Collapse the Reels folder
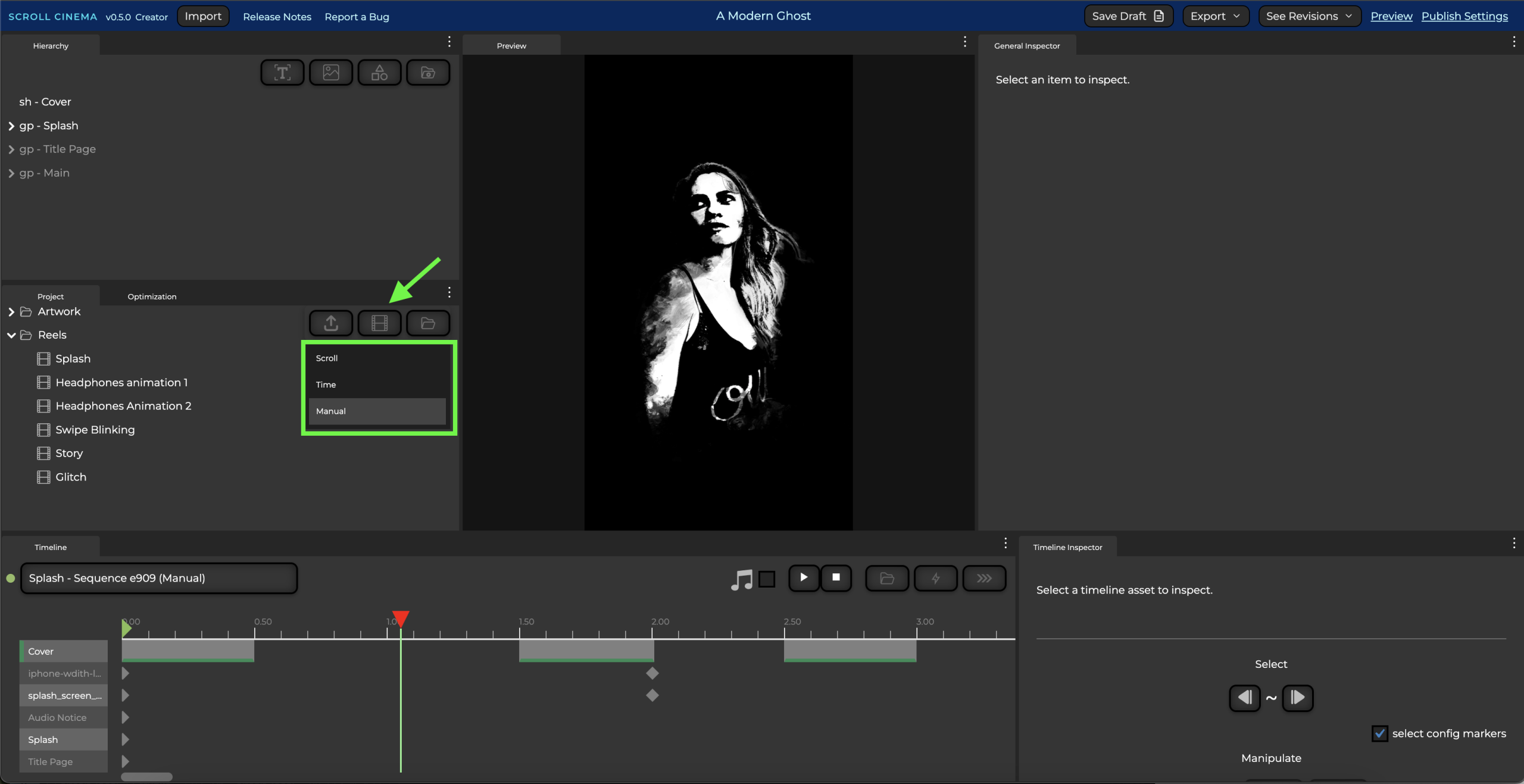 click(x=11, y=335)
